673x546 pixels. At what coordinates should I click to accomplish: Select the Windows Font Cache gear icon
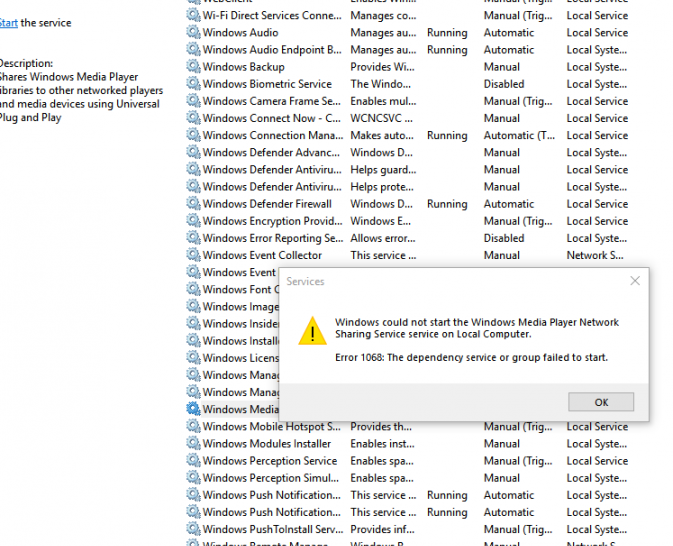pyautogui.click(x=193, y=289)
